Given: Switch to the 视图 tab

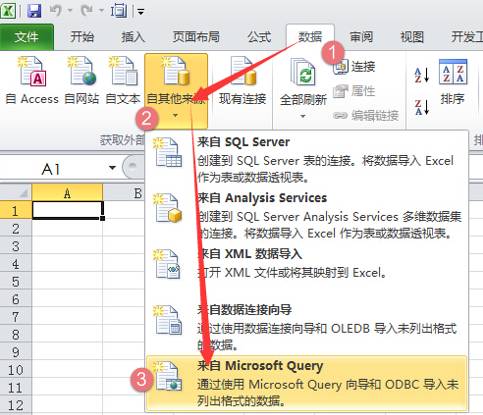Looking at the screenshot, I should pyautogui.click(x=412, y=37).
